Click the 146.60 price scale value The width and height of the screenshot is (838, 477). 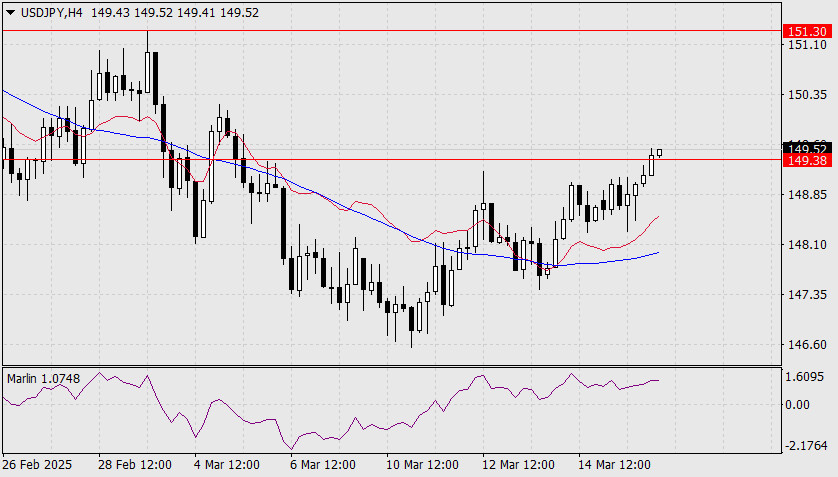tap(807, 345)
